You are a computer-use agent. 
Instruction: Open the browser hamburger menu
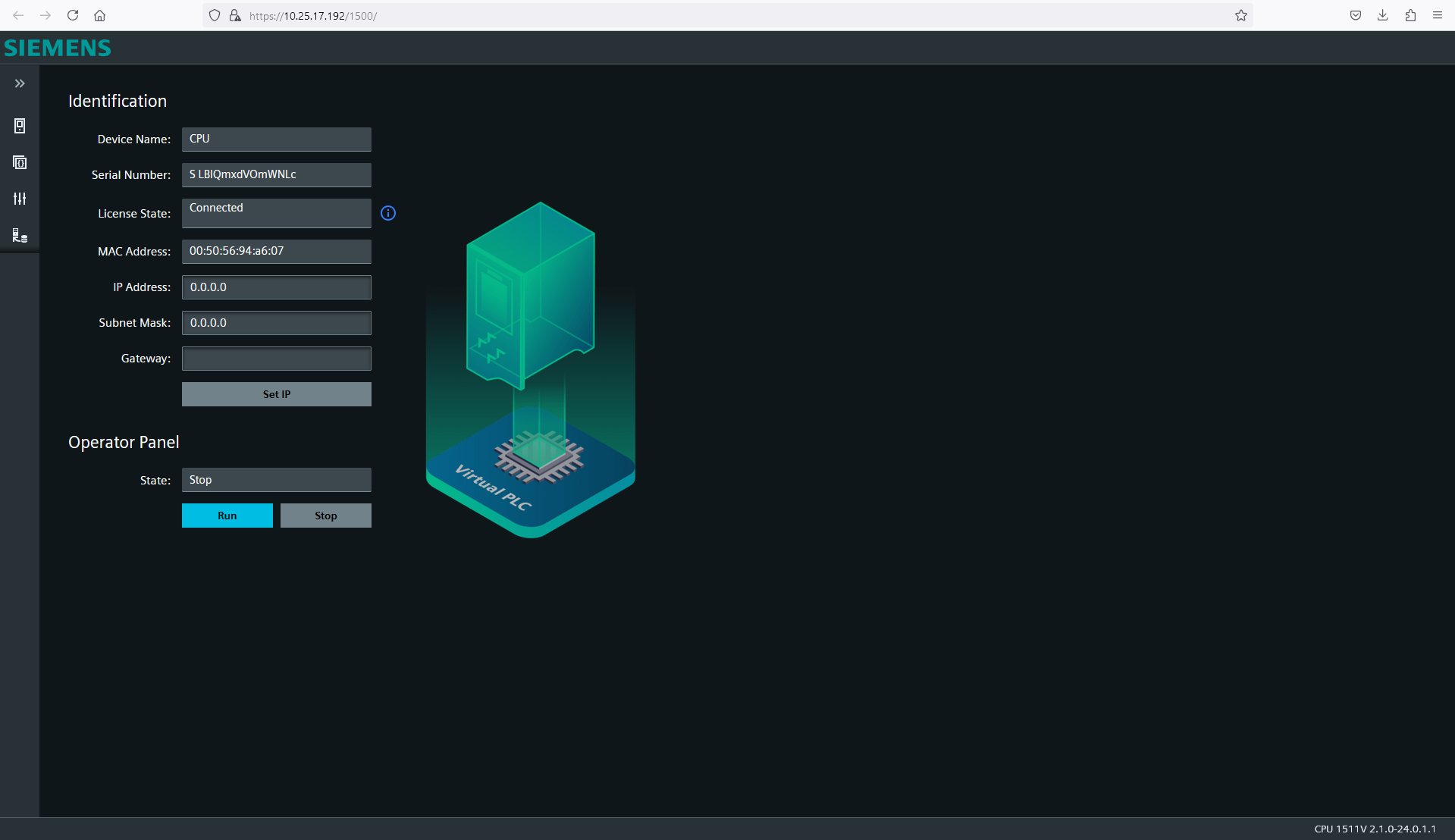point(1438,15)
